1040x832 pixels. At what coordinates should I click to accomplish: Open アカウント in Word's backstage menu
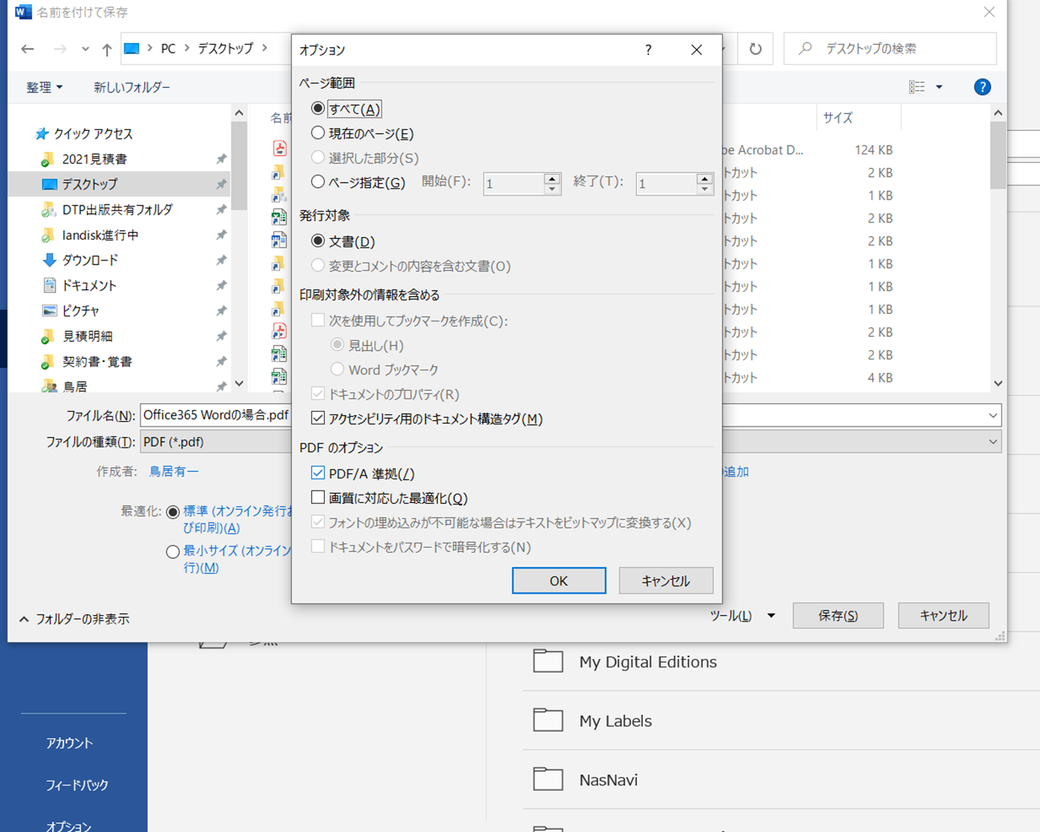click(69, 743)
